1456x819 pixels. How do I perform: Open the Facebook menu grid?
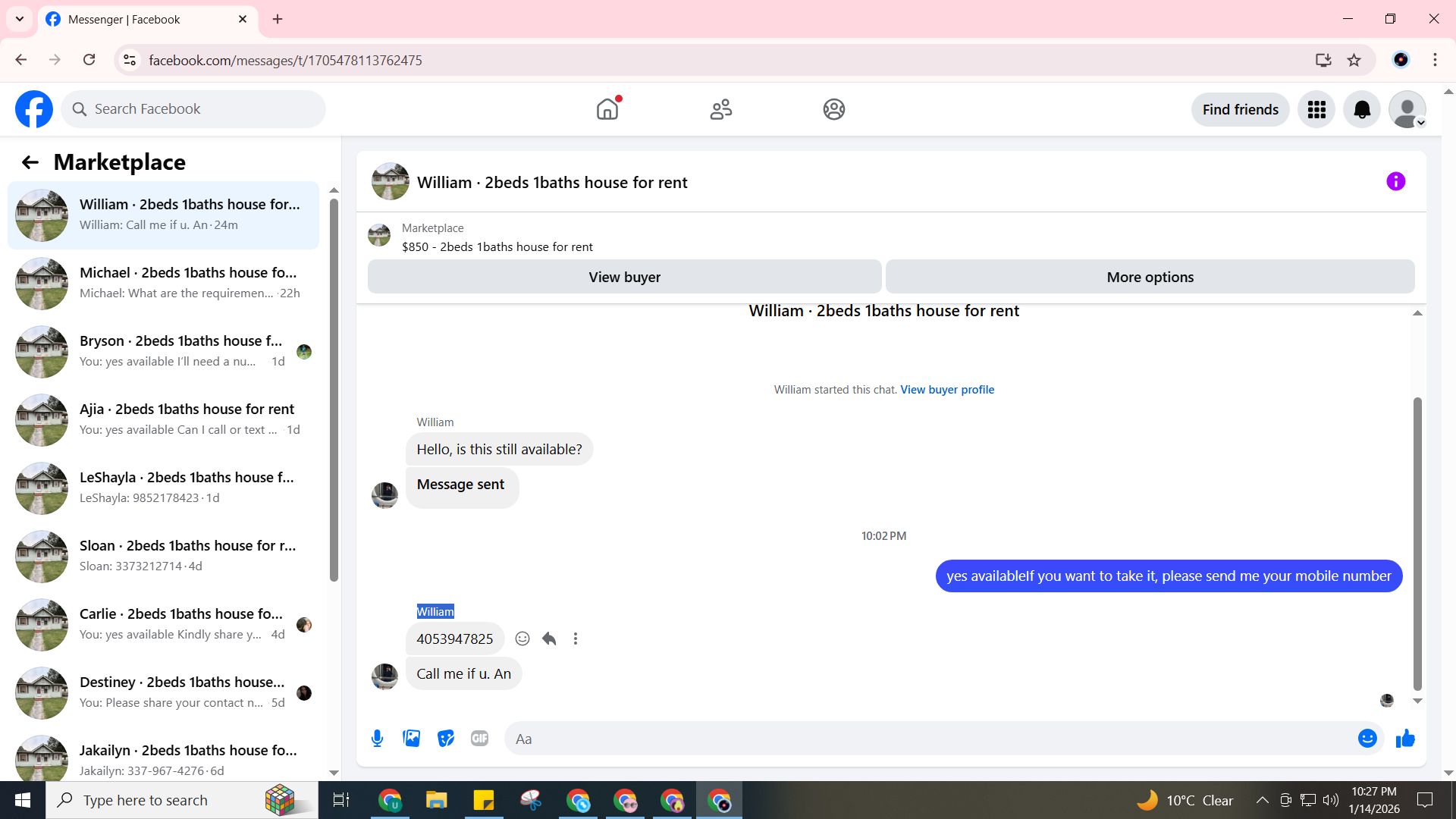(1316, 110)
